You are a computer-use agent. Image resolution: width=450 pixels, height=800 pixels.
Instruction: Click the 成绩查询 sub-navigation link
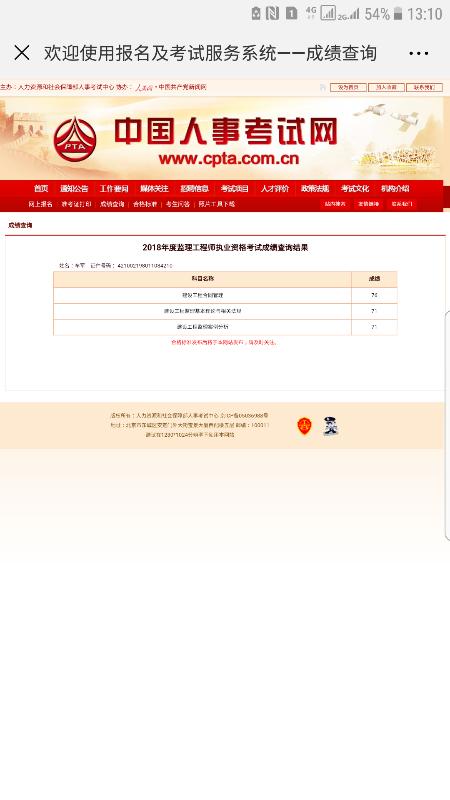point(112,204)
